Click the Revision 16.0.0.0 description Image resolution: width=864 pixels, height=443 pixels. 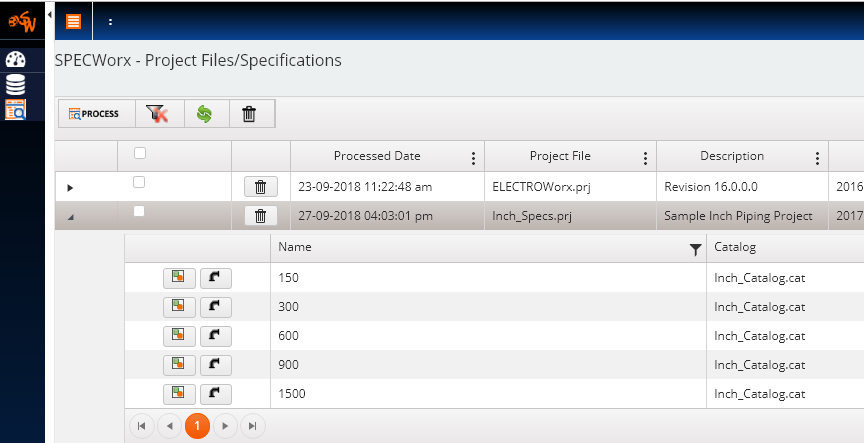[x=711, y=187]
